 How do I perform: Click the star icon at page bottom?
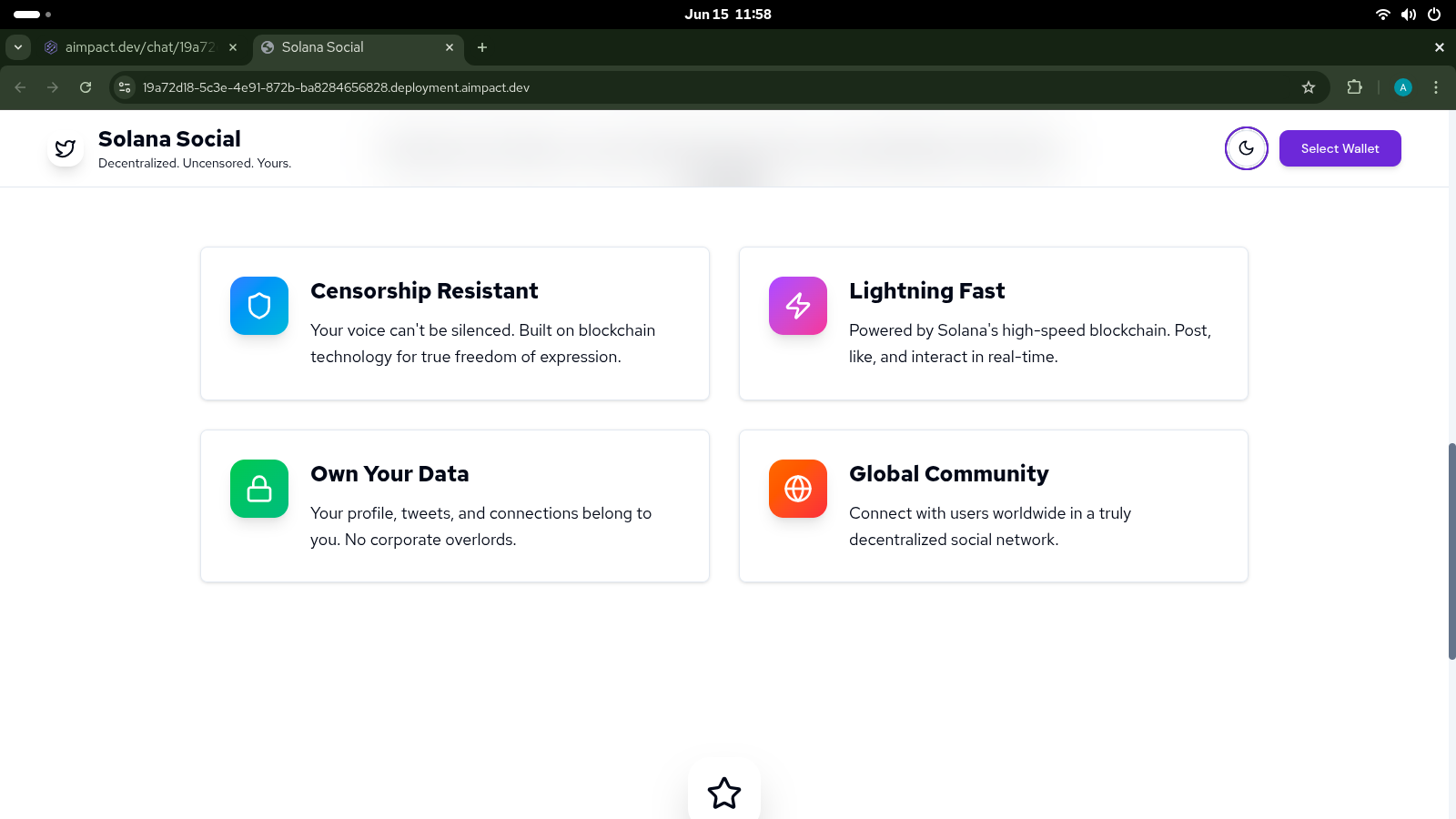point(724,793)
